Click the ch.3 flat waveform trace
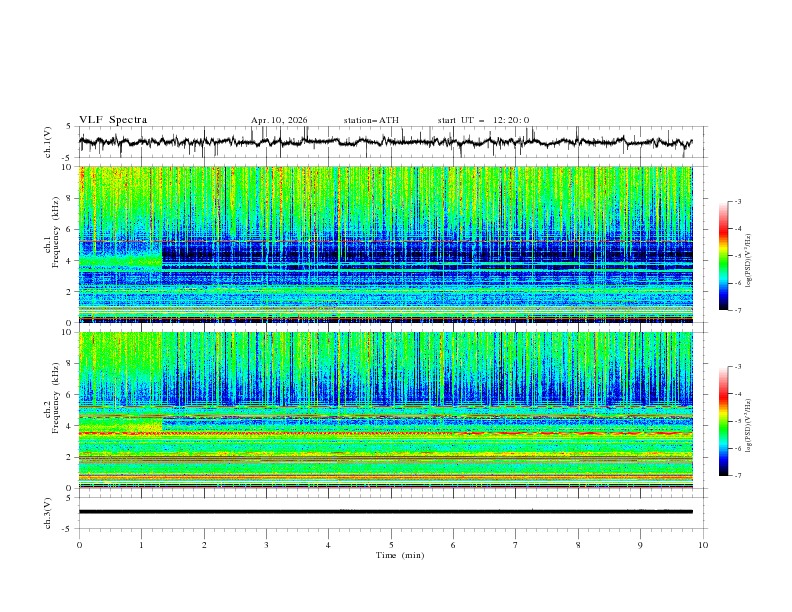The width and height of the screenshot is (792, 612). [385, 512]
